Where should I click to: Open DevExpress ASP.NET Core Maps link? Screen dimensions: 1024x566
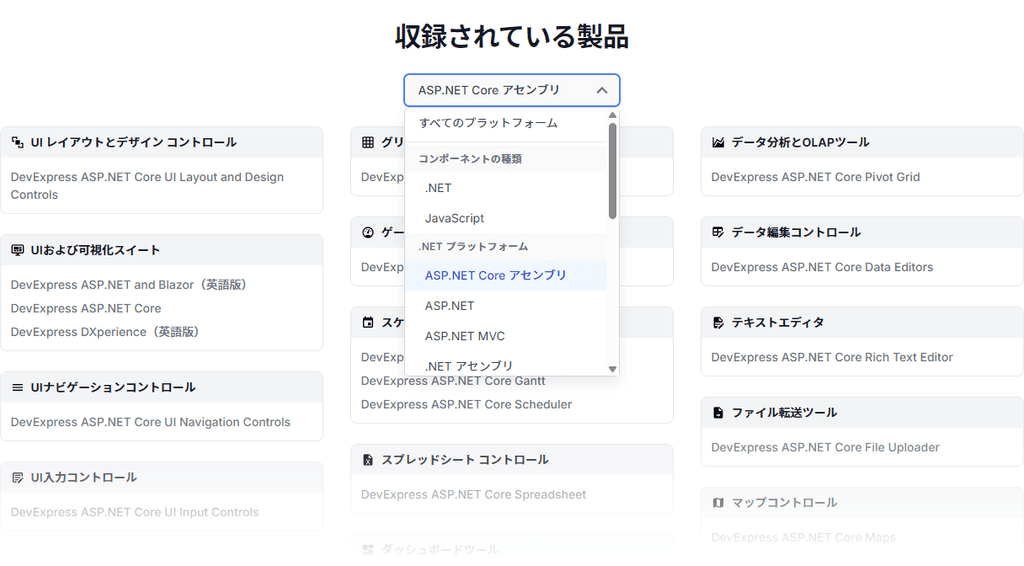coord(803,537)
